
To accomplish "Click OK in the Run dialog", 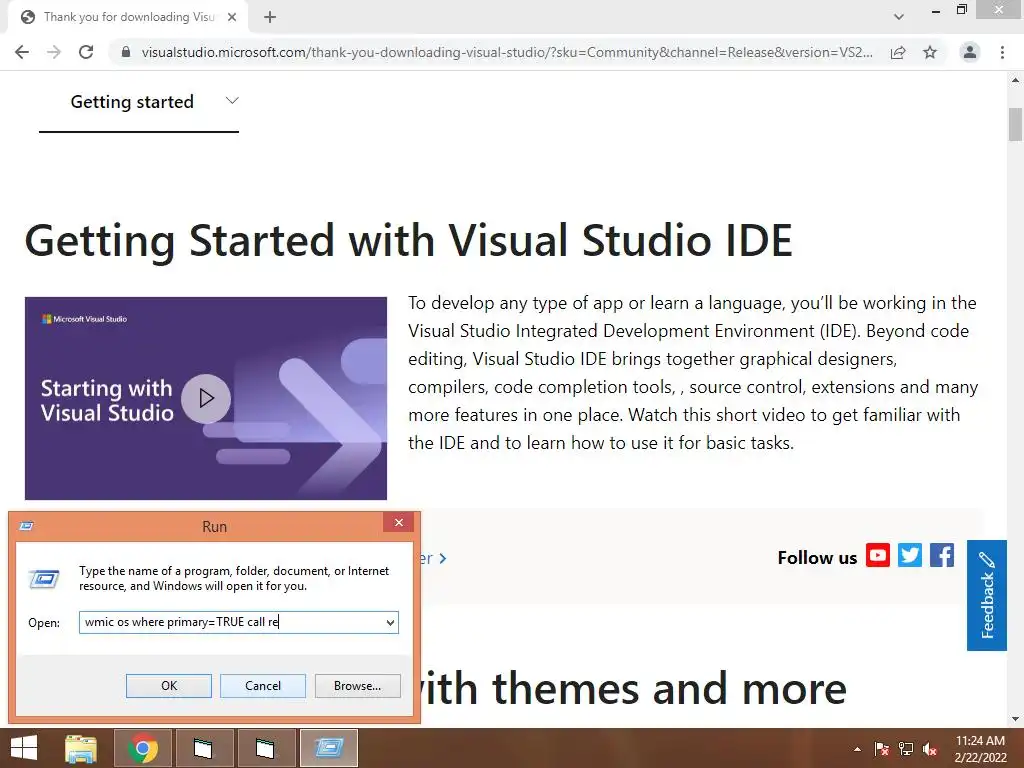I will 168,686.
